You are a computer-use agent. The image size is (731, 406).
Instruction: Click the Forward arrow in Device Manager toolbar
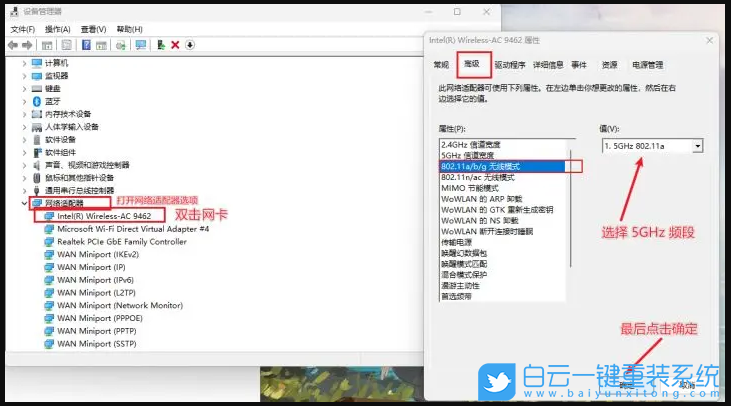[27, 45]
